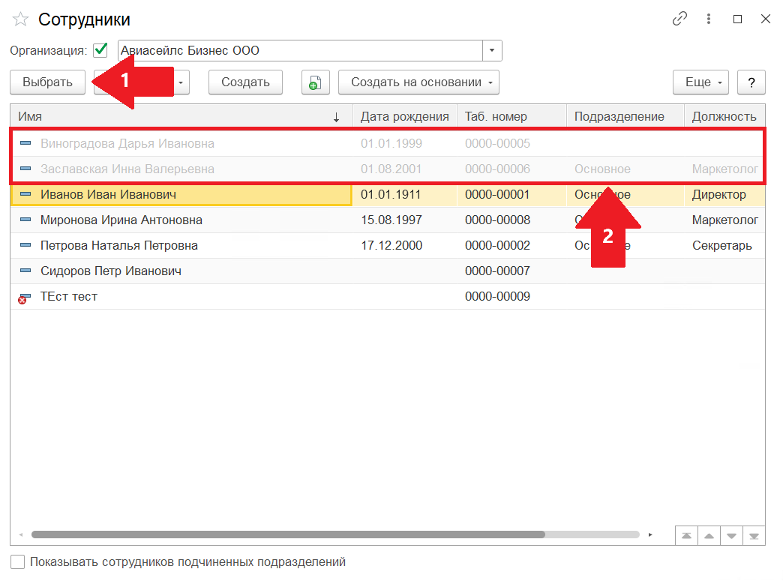Move down one row using the arrow
784x582 pixels.
coord(732,535)
